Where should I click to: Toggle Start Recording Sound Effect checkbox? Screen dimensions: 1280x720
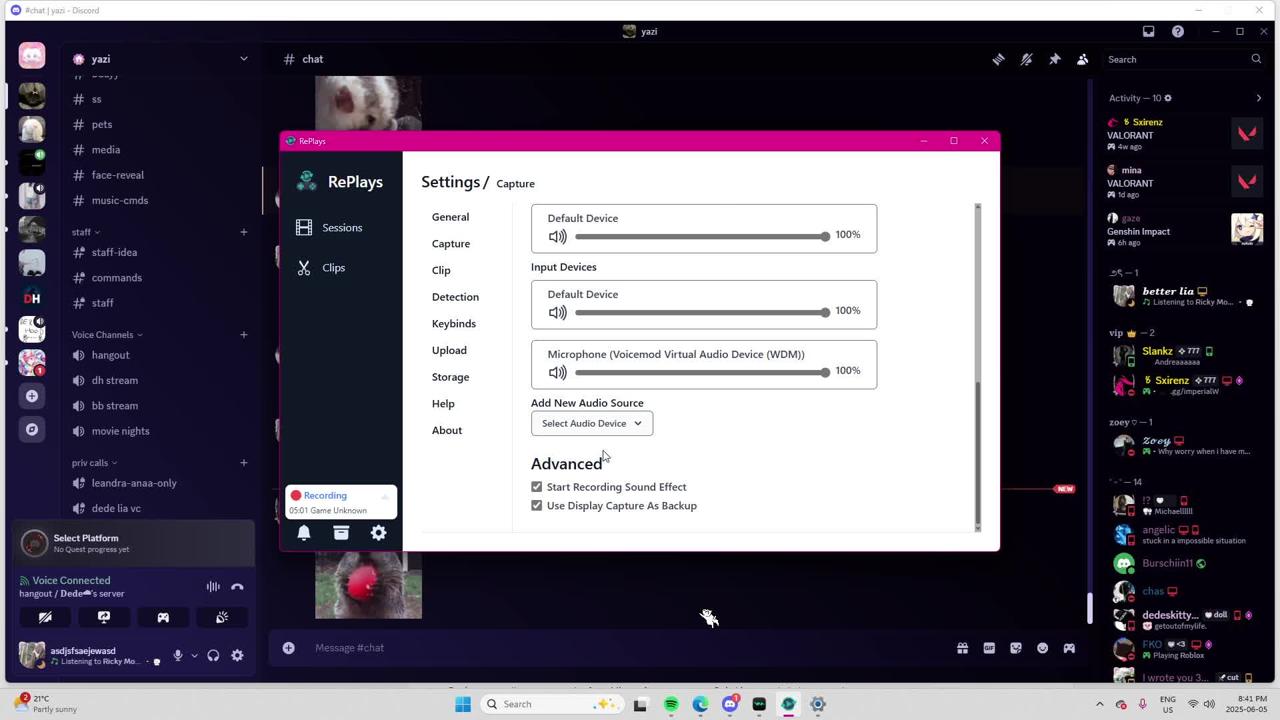click(x=537, y=487)
